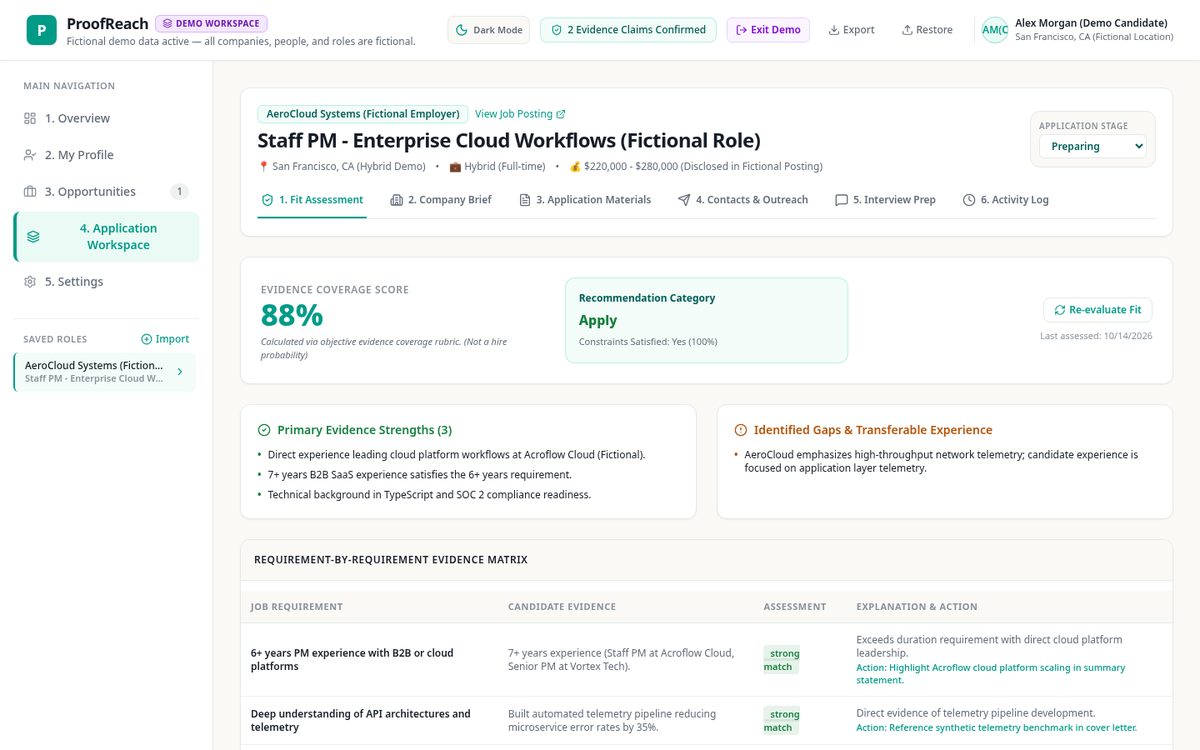Click the Constraints Satisfied: Yes (100%) text
The width and height of the screenshot is (1200, 750).
click(648, 342)
